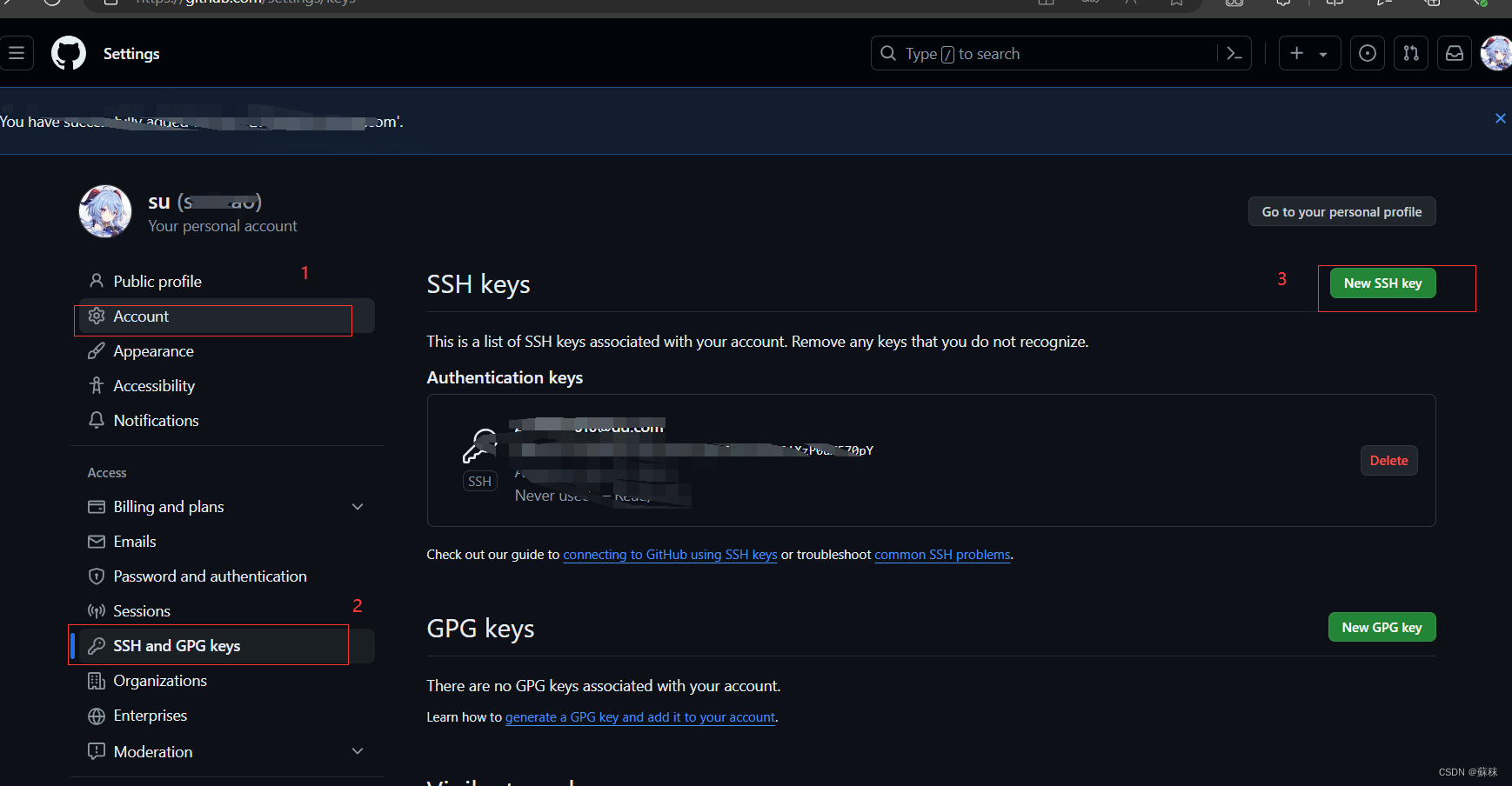Open Account settings
The width and height of the screenshot is (1512, 786).
227,316
